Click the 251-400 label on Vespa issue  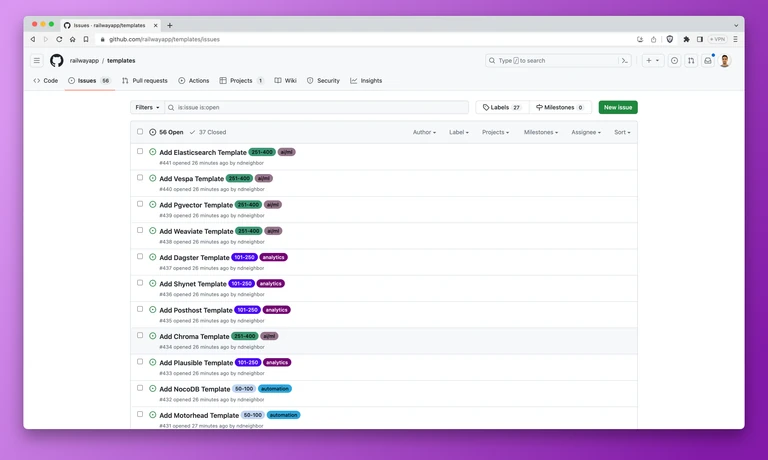(240, 178)
